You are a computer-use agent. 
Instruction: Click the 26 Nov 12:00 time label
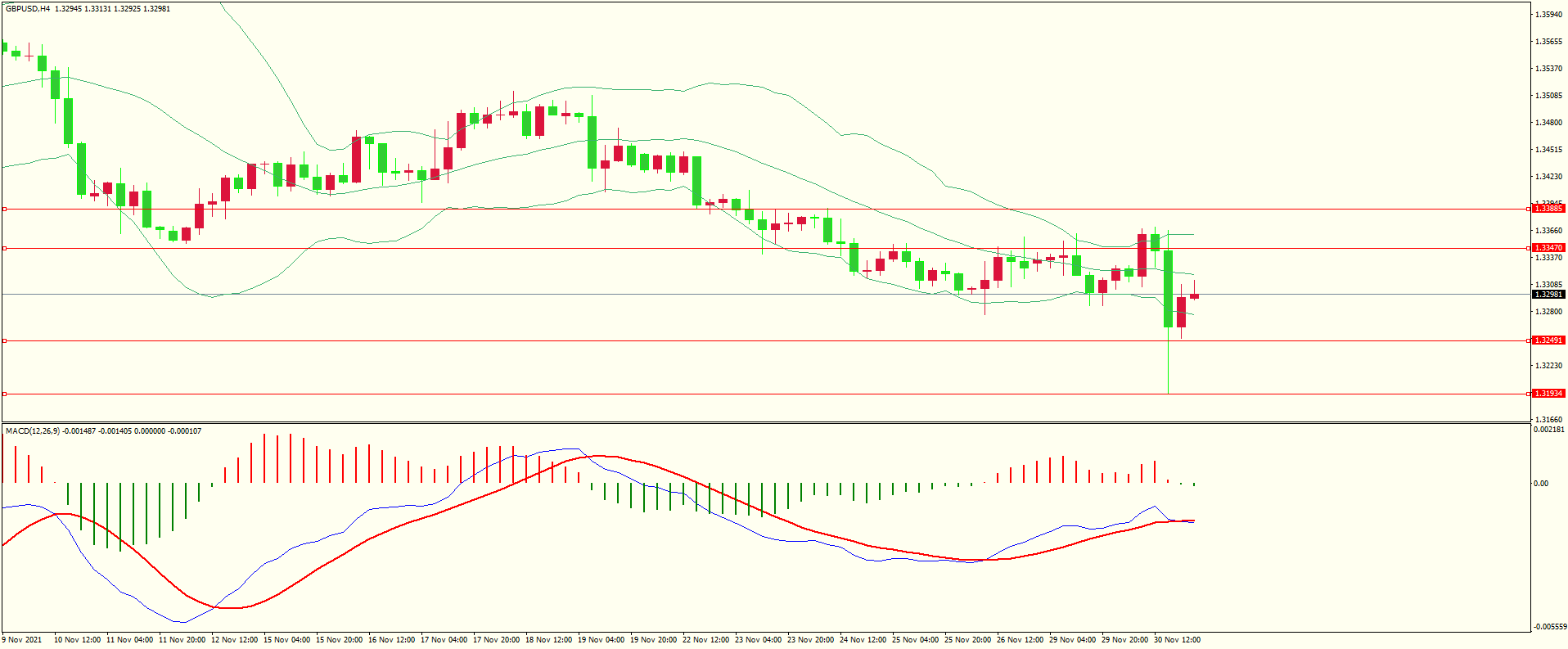click(1020, 640)
